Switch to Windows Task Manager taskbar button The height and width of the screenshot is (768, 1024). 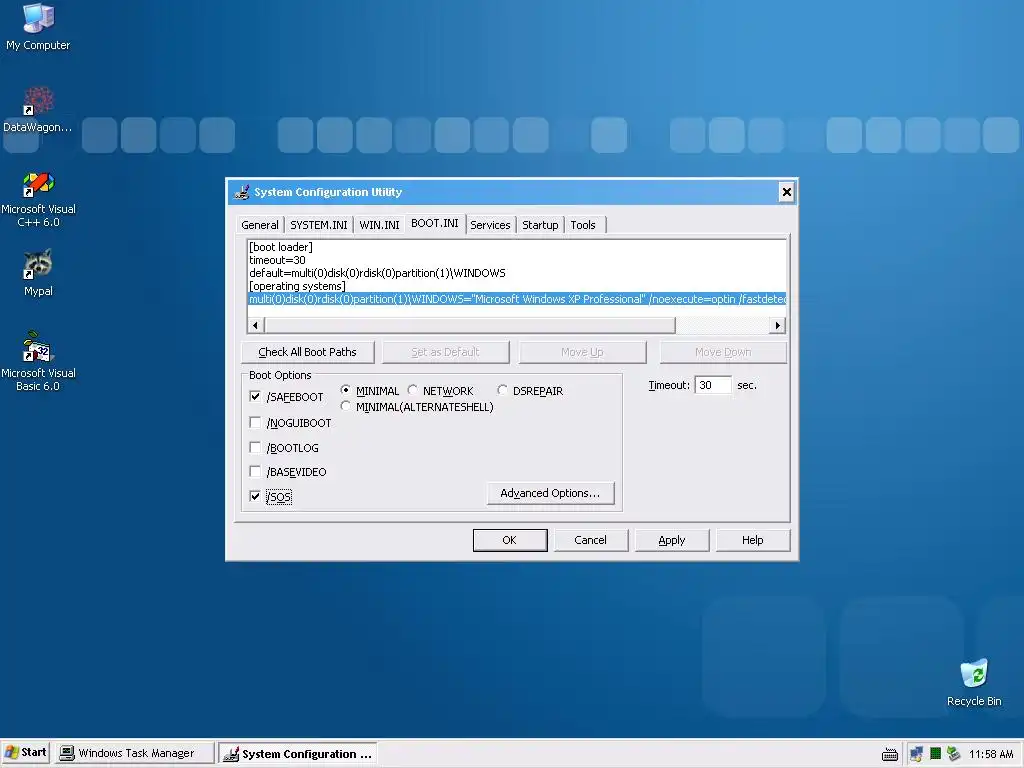(135, 753)
